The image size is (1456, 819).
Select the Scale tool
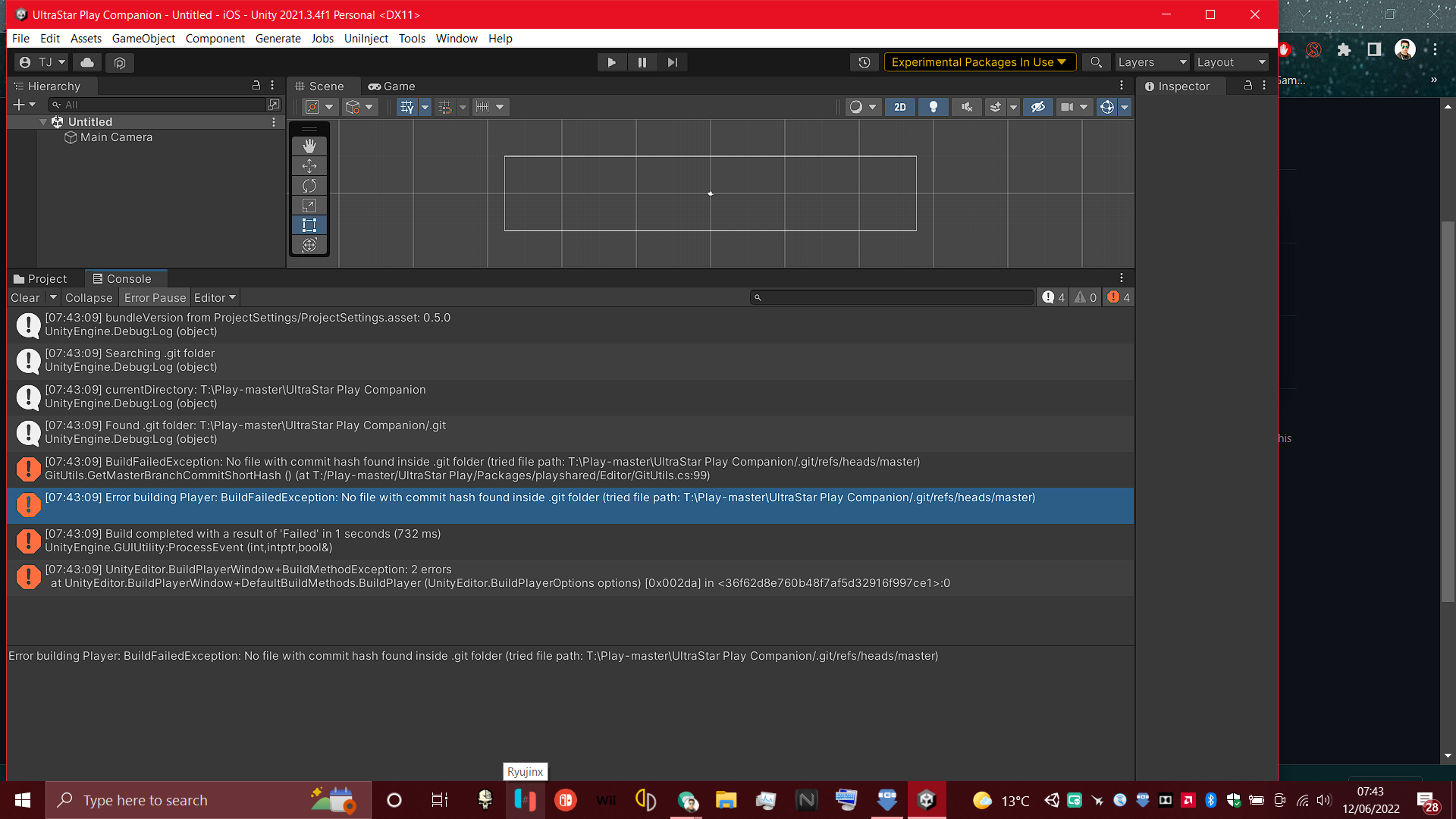click(x=309, y=205)
